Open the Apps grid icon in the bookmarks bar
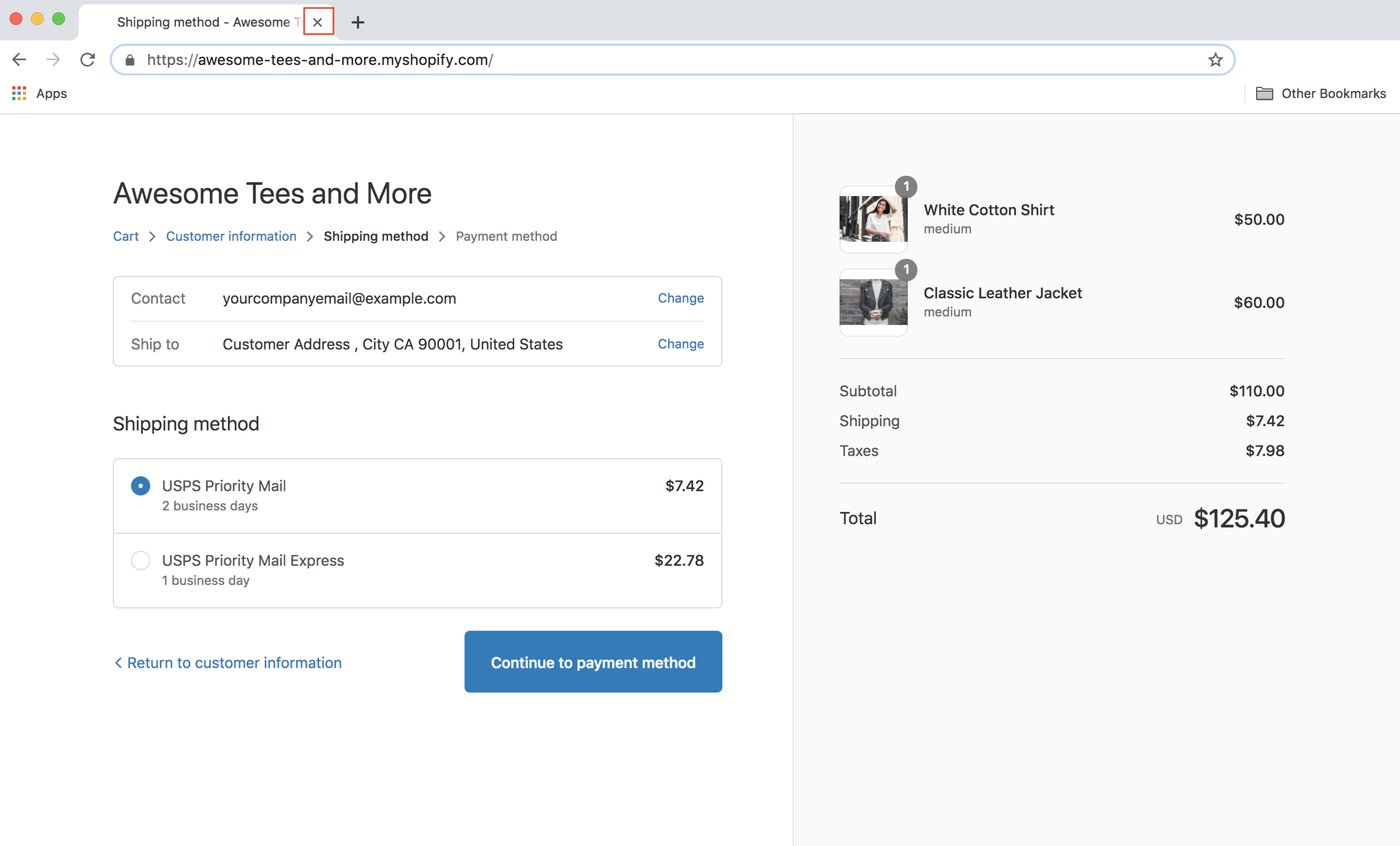Viewport: 1400px width, 846px height. pyautogui.click(x=19, y=93)
